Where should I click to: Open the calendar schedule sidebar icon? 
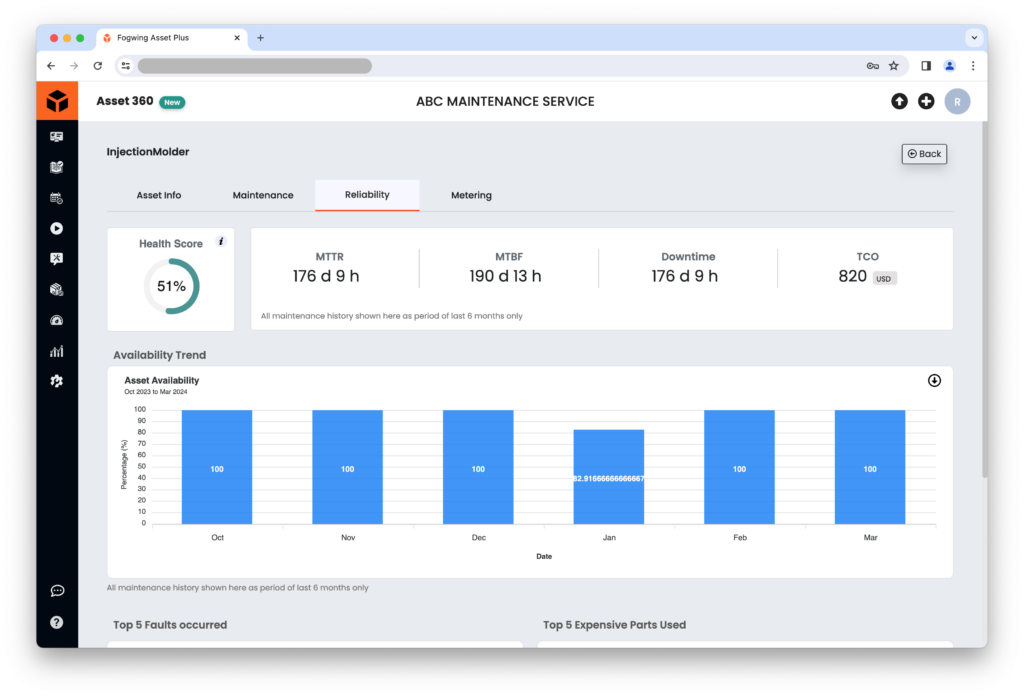[57, 198]
